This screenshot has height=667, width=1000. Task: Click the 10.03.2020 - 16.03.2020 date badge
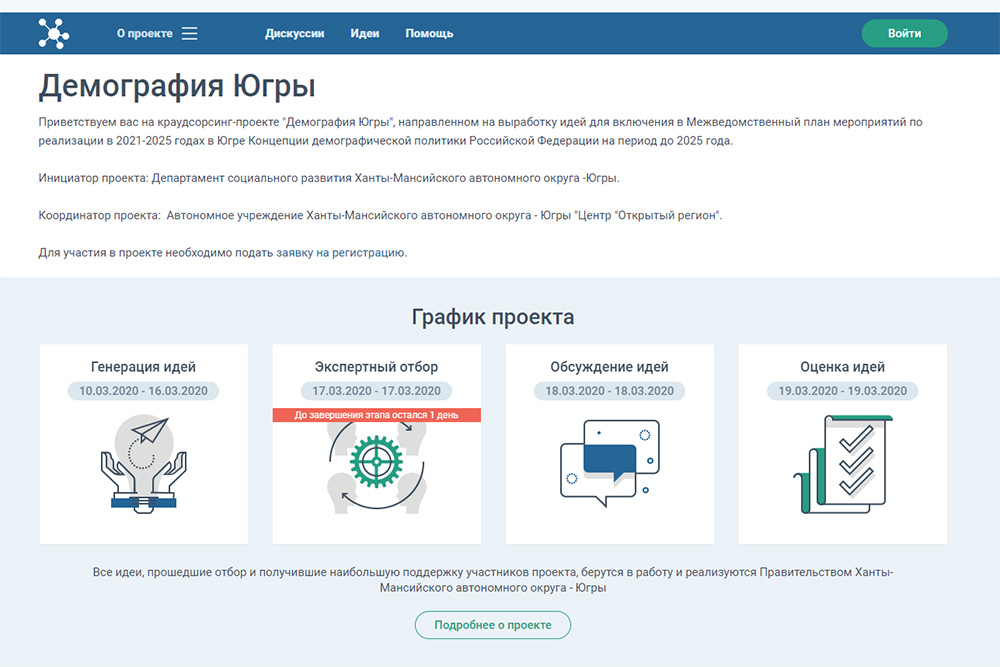coord(143,391)
